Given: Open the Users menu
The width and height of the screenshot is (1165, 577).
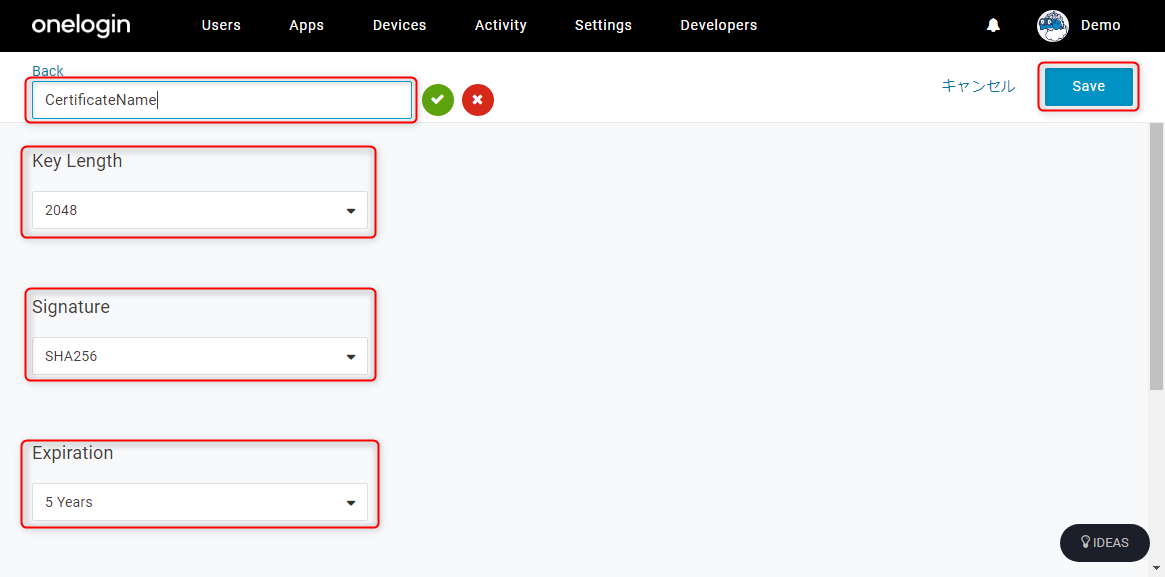Looking at the screenshot, I should (x=221, y=25).
